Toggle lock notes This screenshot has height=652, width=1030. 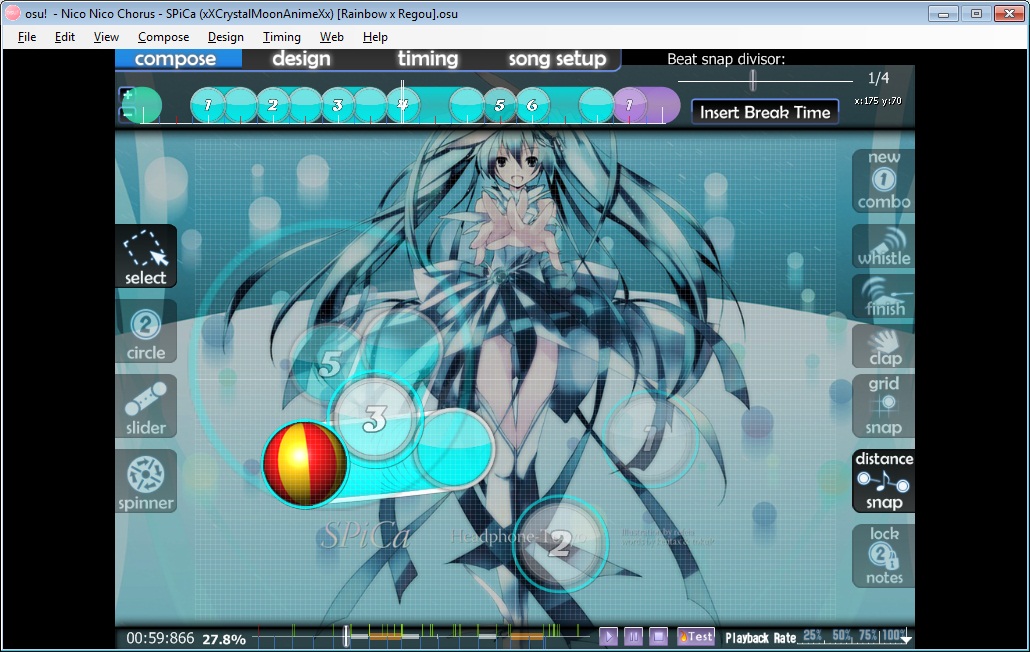click(x=884, y=555)
